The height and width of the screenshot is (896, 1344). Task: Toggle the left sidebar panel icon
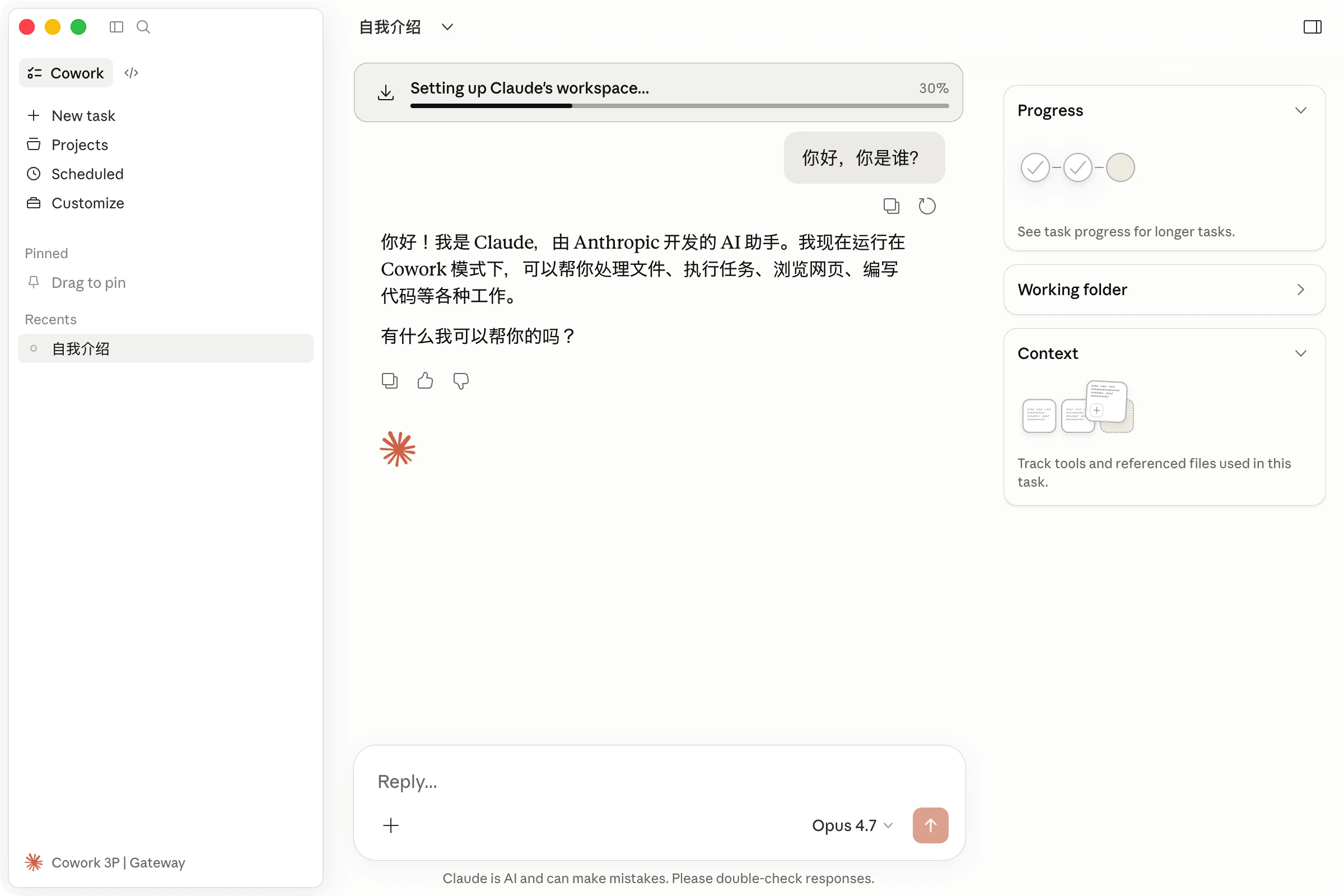tap(116, 27)
